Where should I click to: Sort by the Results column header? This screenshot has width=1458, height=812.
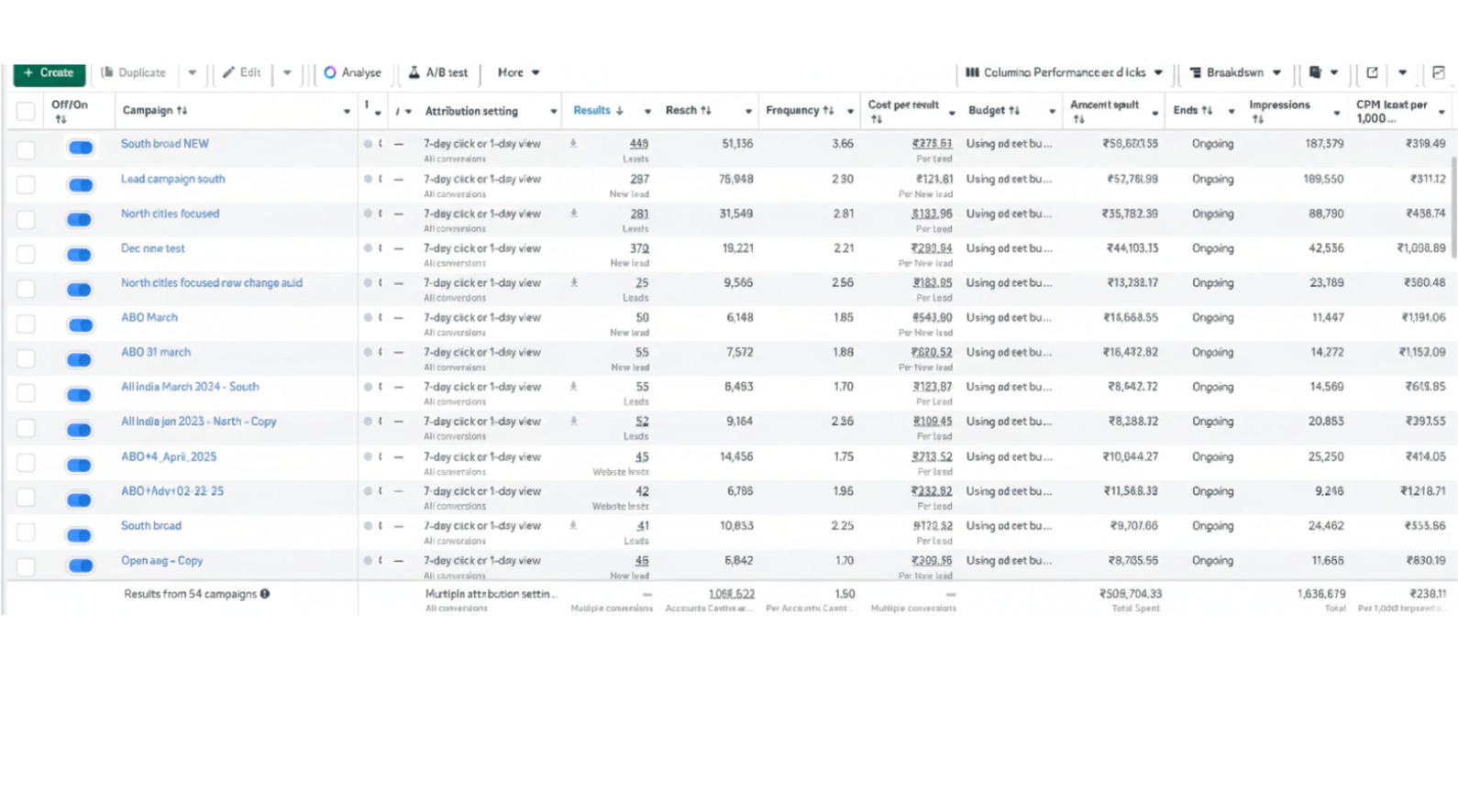(x=598, y=110)
